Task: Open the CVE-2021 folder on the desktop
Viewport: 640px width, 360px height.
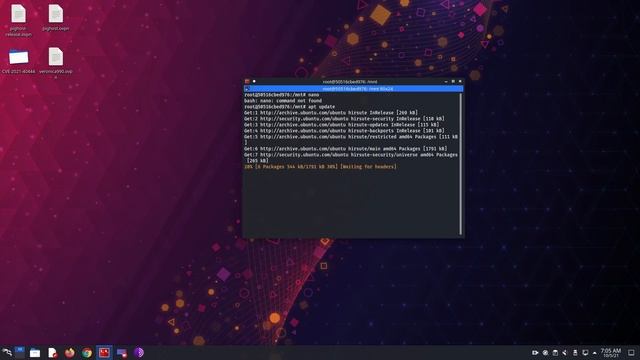Action: 18,61
